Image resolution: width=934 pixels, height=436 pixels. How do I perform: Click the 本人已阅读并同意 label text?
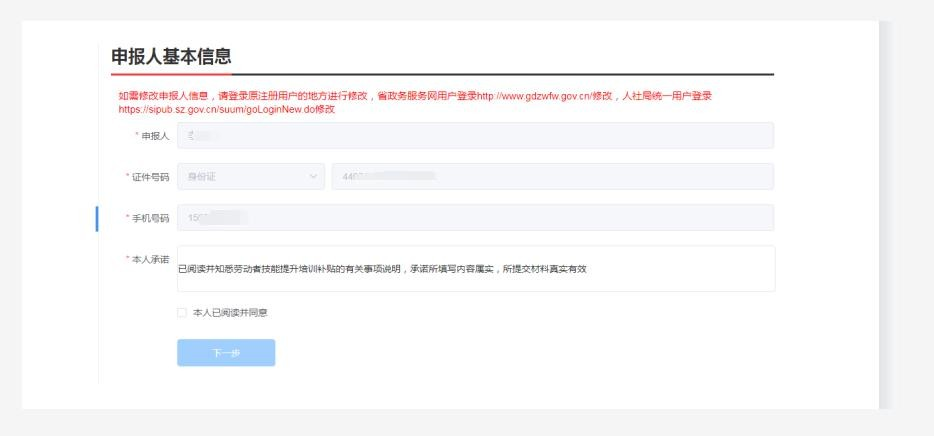coord(231,313)
